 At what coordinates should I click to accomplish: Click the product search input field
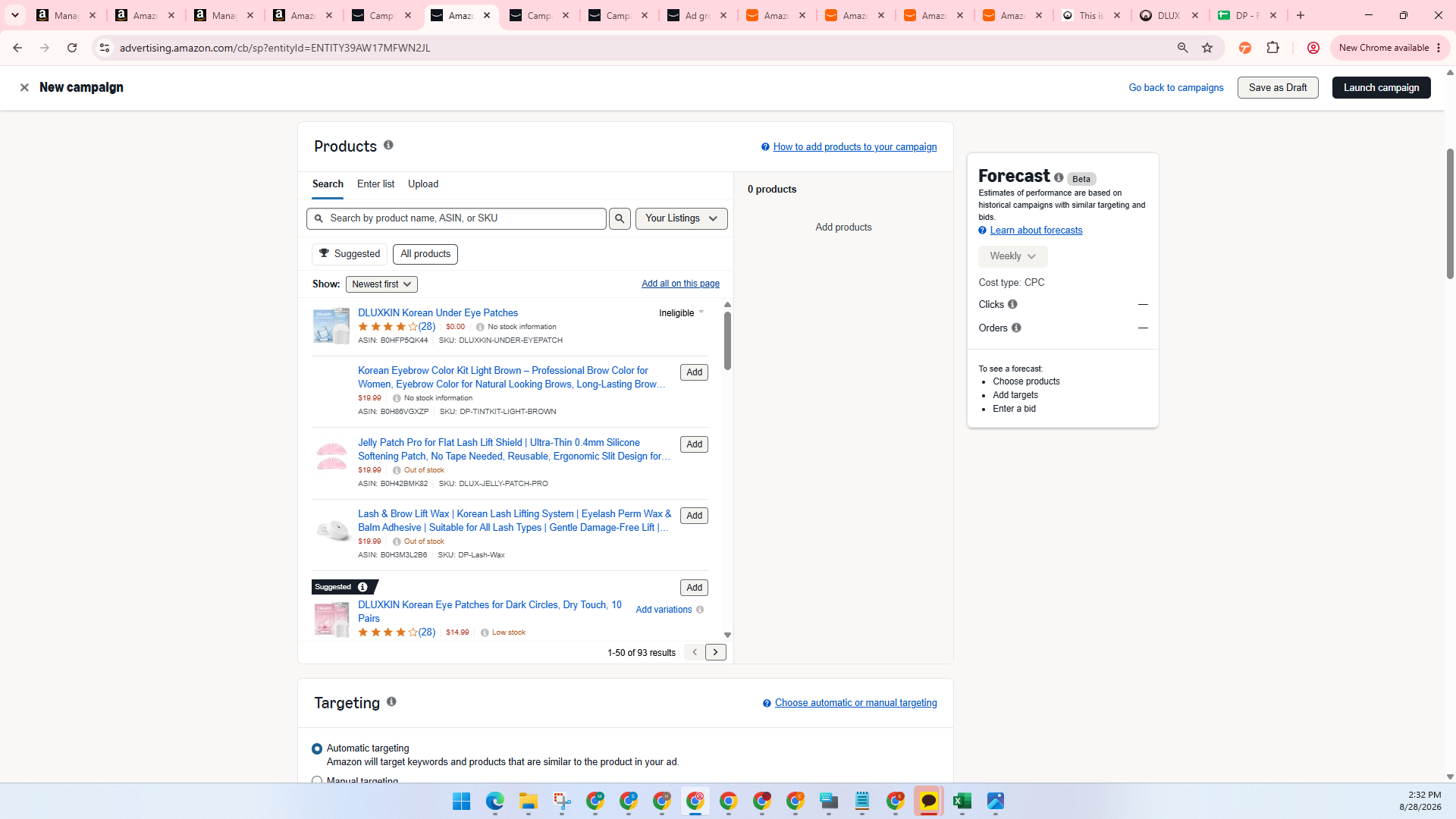coord(457,219)
